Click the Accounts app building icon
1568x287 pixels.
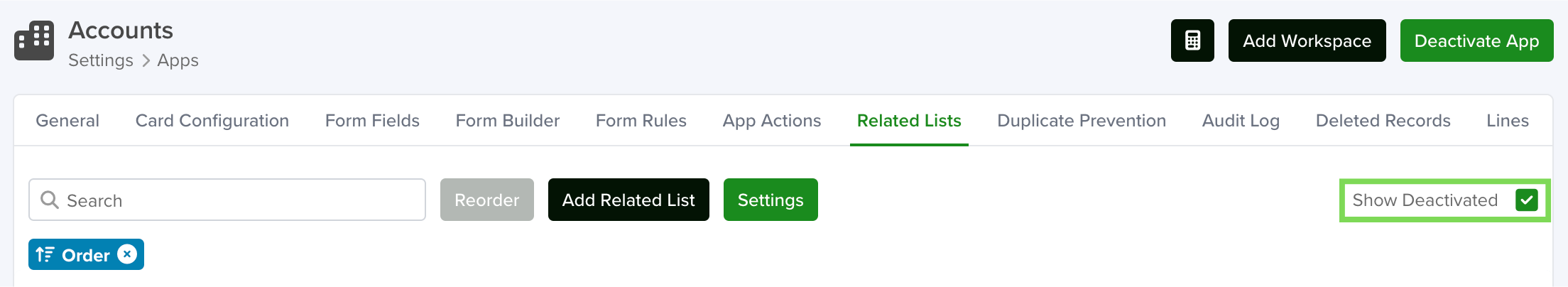(x=34, y=40)
